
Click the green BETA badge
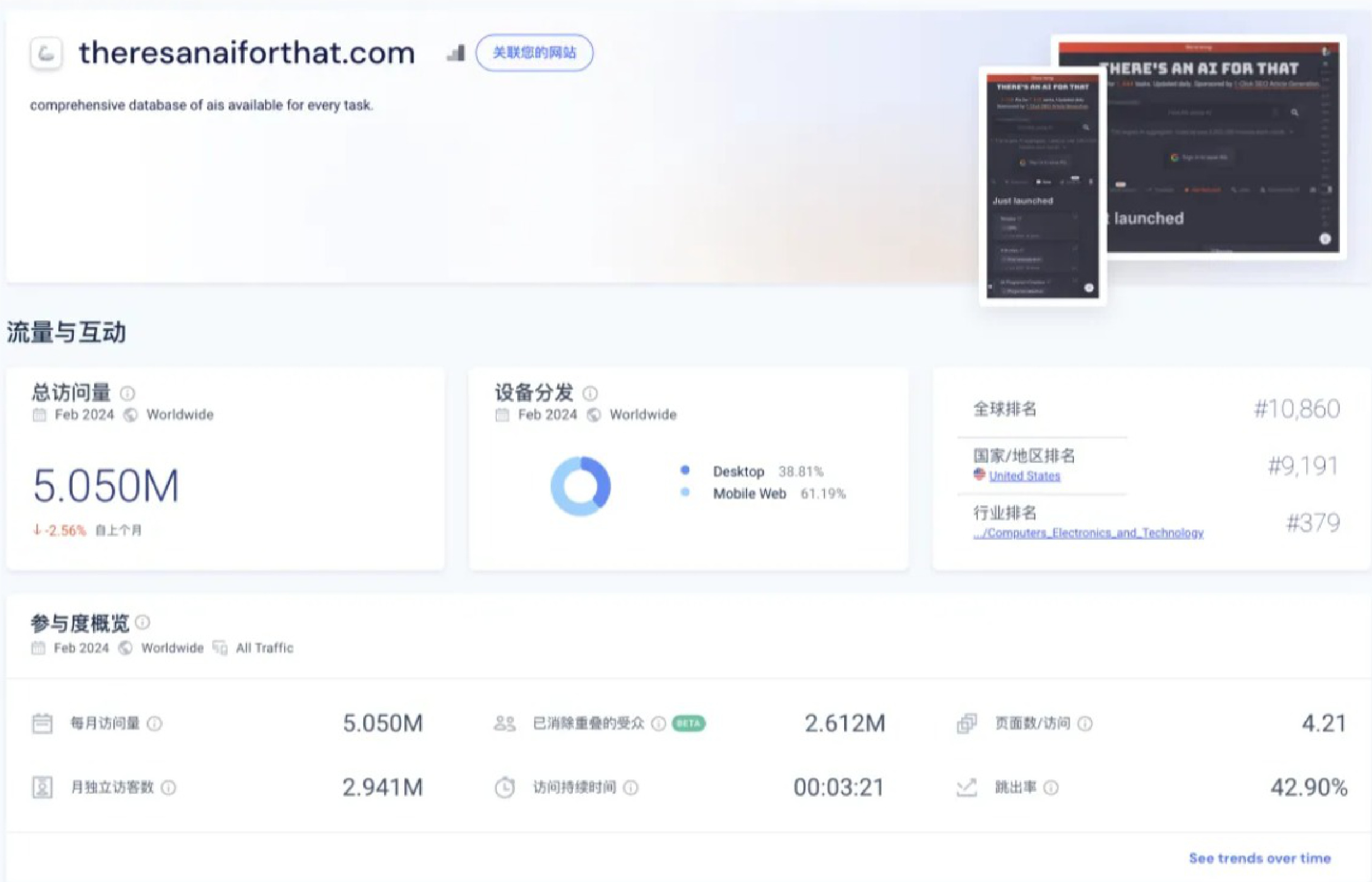coord(688,724)
